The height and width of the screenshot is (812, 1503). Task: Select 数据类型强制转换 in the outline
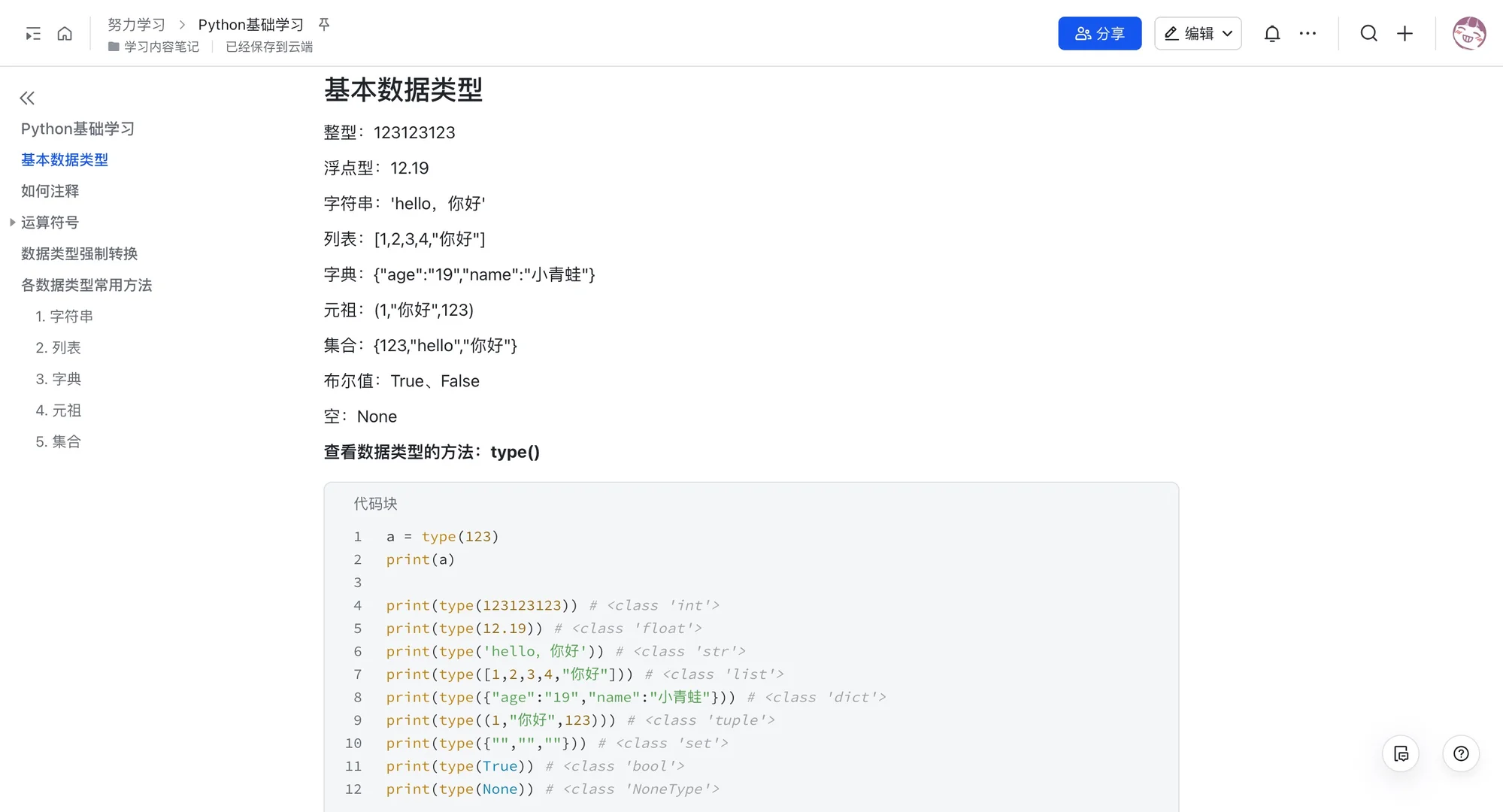point(79,253)
